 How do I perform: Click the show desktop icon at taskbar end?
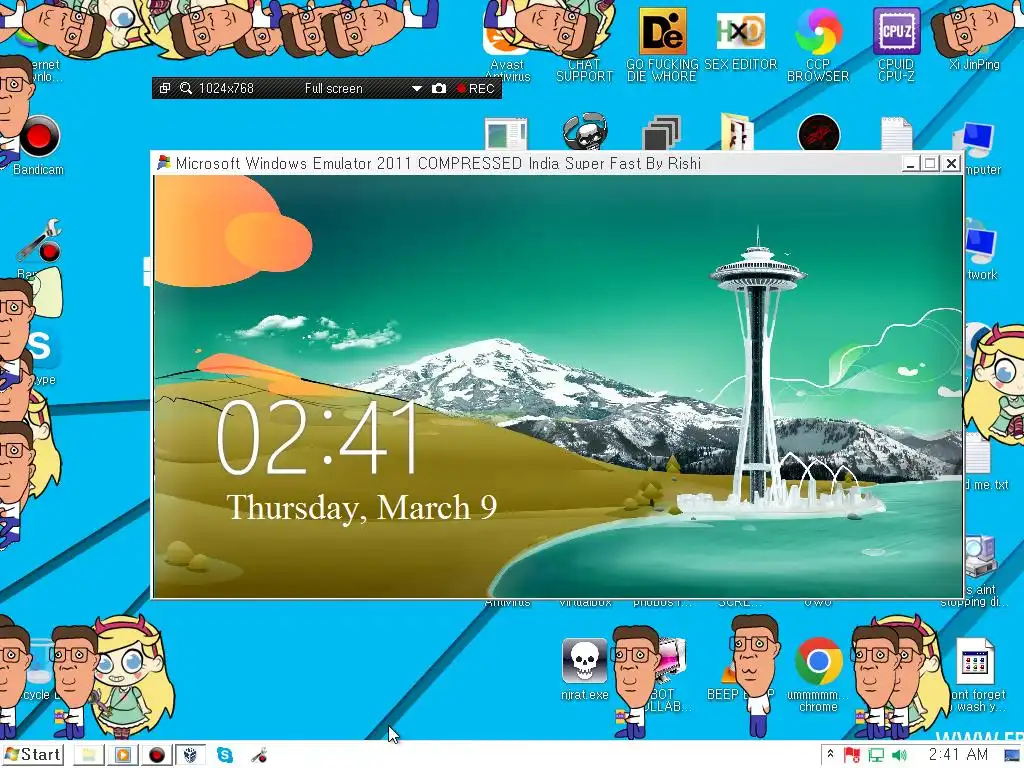[x=1013, y=756]
